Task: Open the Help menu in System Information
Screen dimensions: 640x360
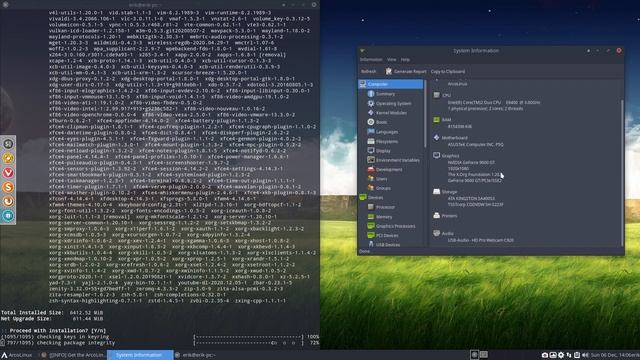Action: (405, 60)
